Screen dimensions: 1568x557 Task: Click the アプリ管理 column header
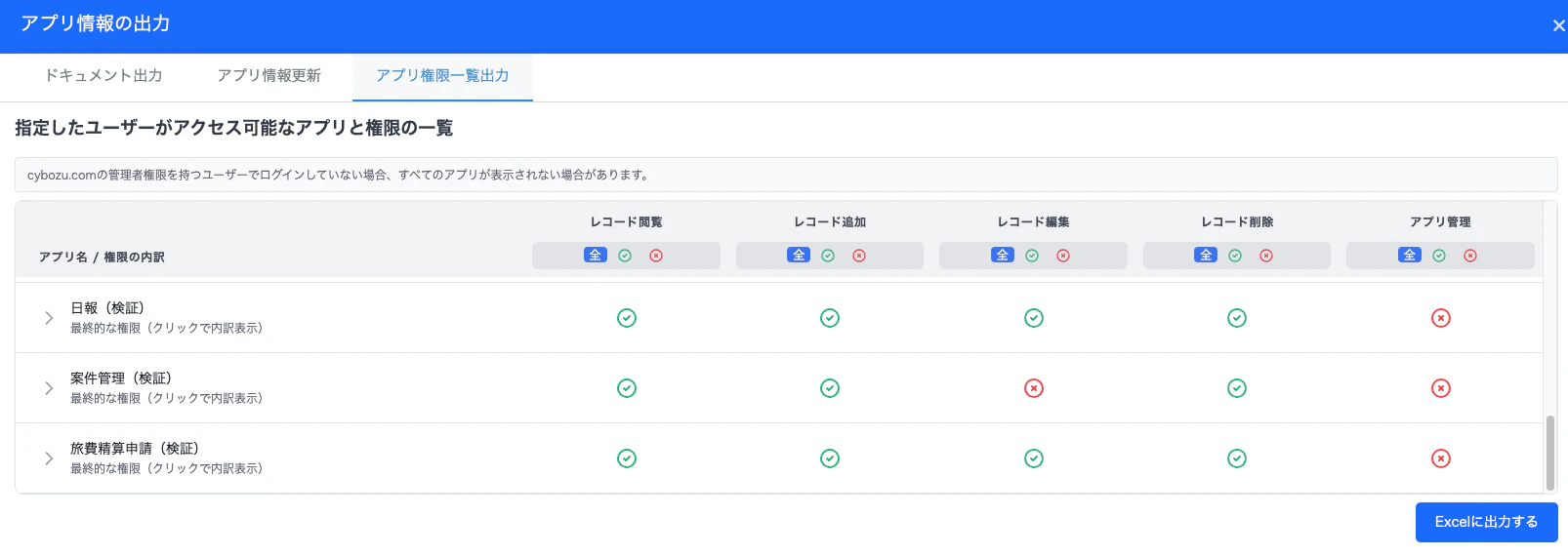tap(1440, 222)
